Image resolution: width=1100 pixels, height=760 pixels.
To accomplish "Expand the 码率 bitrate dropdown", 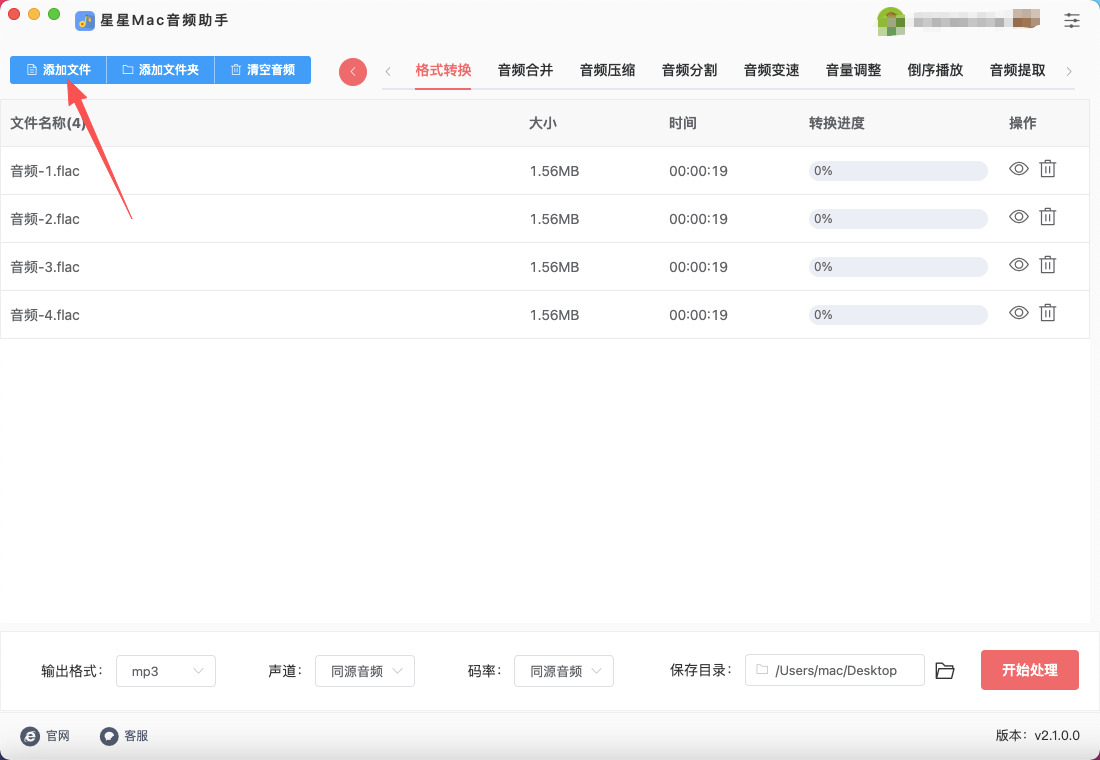I will 564,671.
